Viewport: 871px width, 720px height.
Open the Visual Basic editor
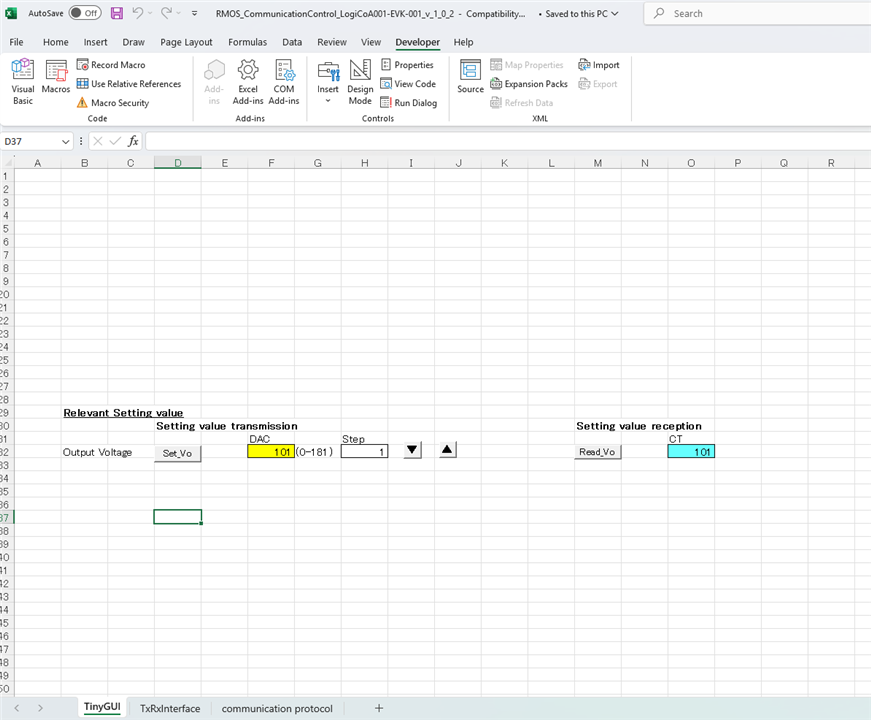22,80
